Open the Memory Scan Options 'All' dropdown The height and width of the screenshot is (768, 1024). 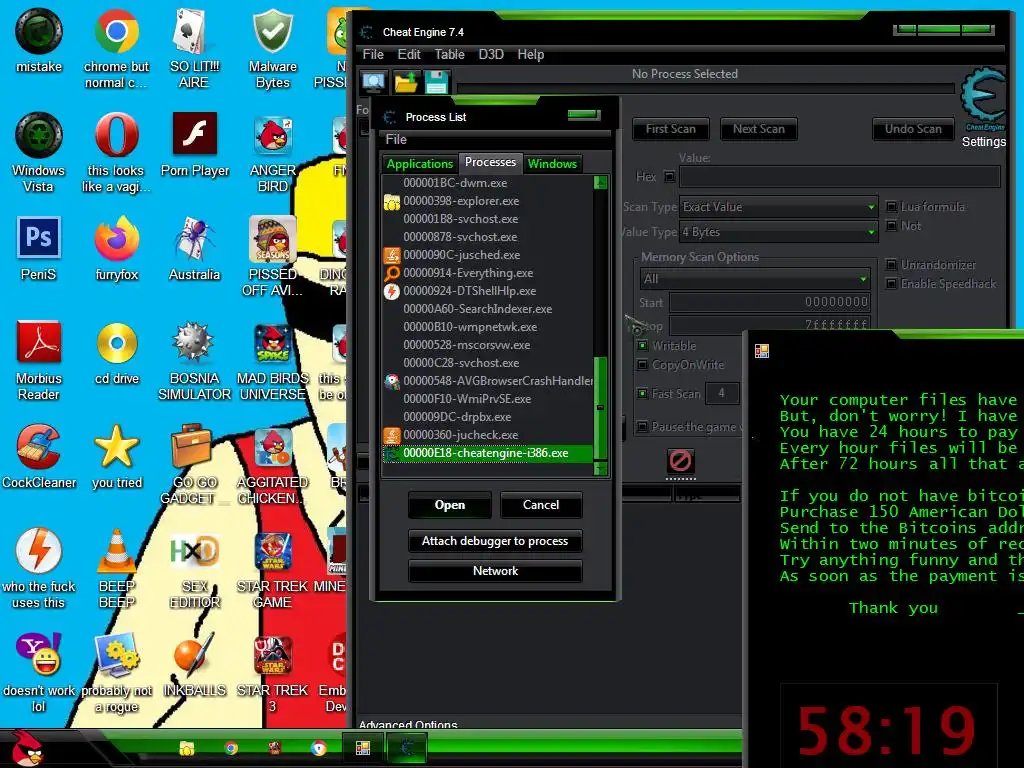pyautogui.click(x=755, y=279)
